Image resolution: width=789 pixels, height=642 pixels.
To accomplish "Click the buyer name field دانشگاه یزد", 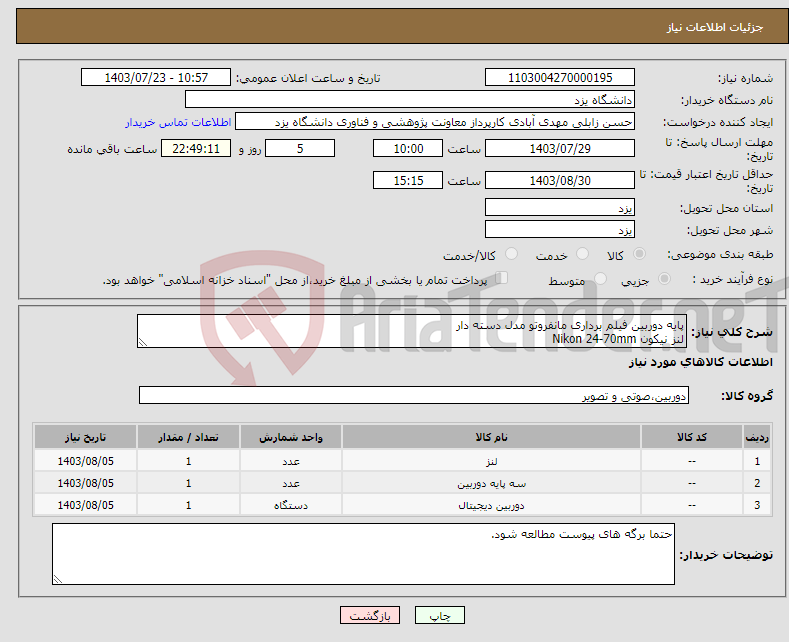I will (410, 100).
